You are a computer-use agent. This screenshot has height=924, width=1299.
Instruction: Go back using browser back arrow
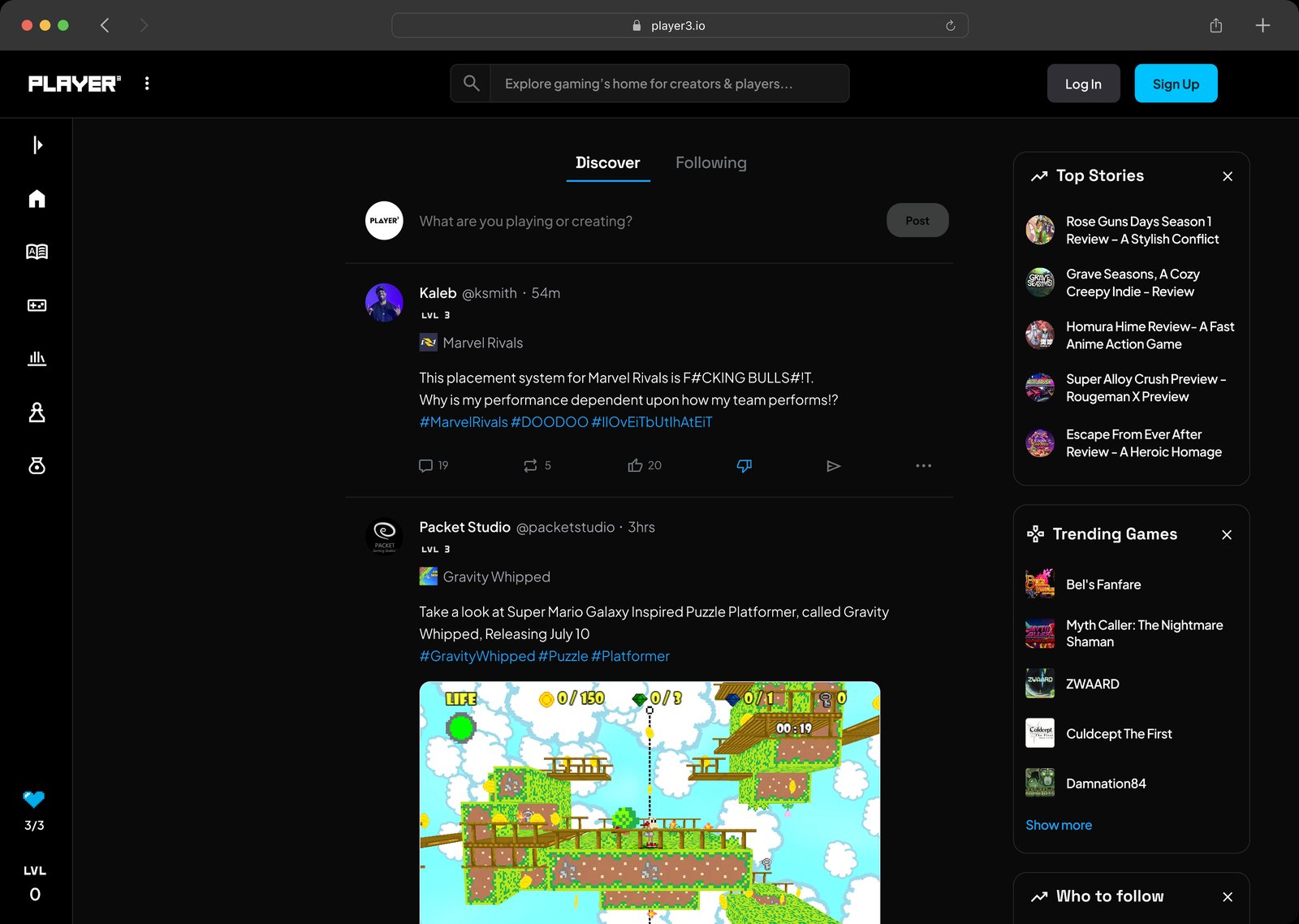pyautogui.click(x=105, y=25)
